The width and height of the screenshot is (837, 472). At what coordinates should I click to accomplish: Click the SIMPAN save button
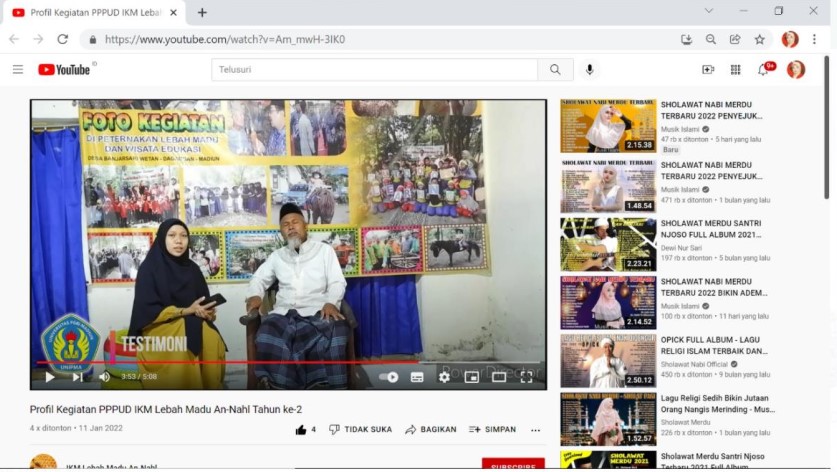coord(492,430)
